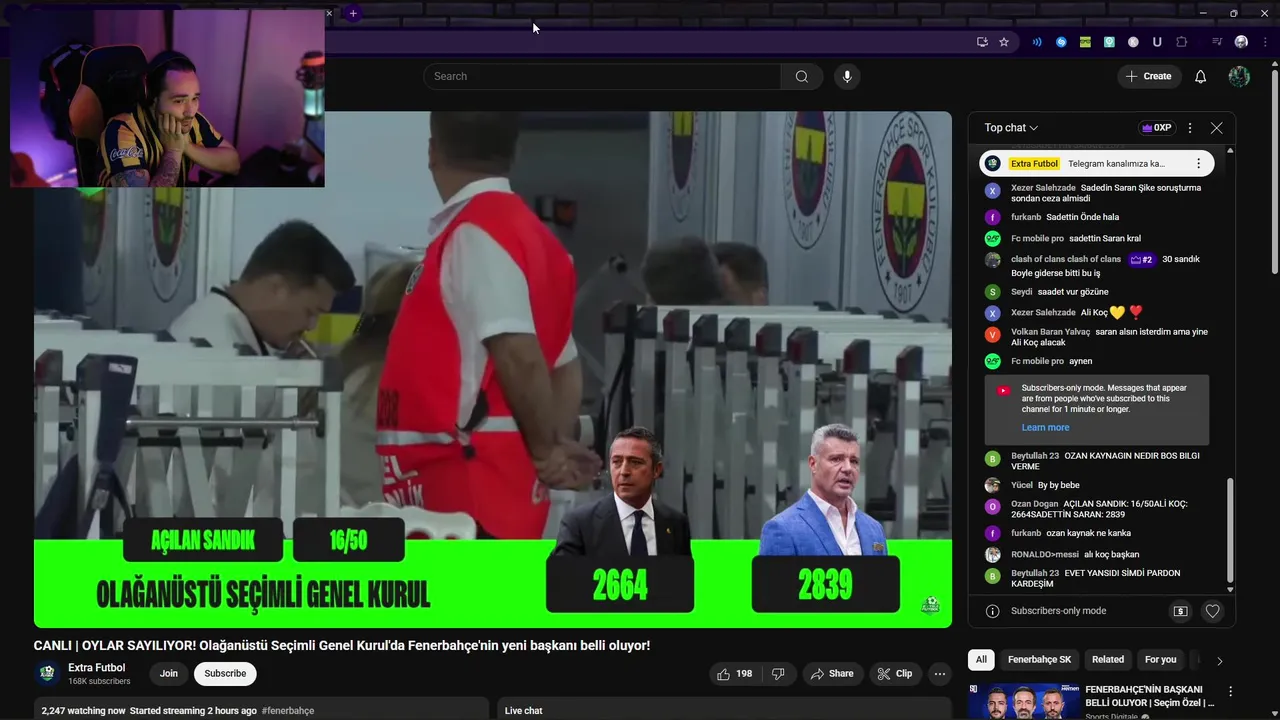Open the Extra Futbol channel avatar
Image resolution: width=1280 pixels, height=720 pixels.
47,673
